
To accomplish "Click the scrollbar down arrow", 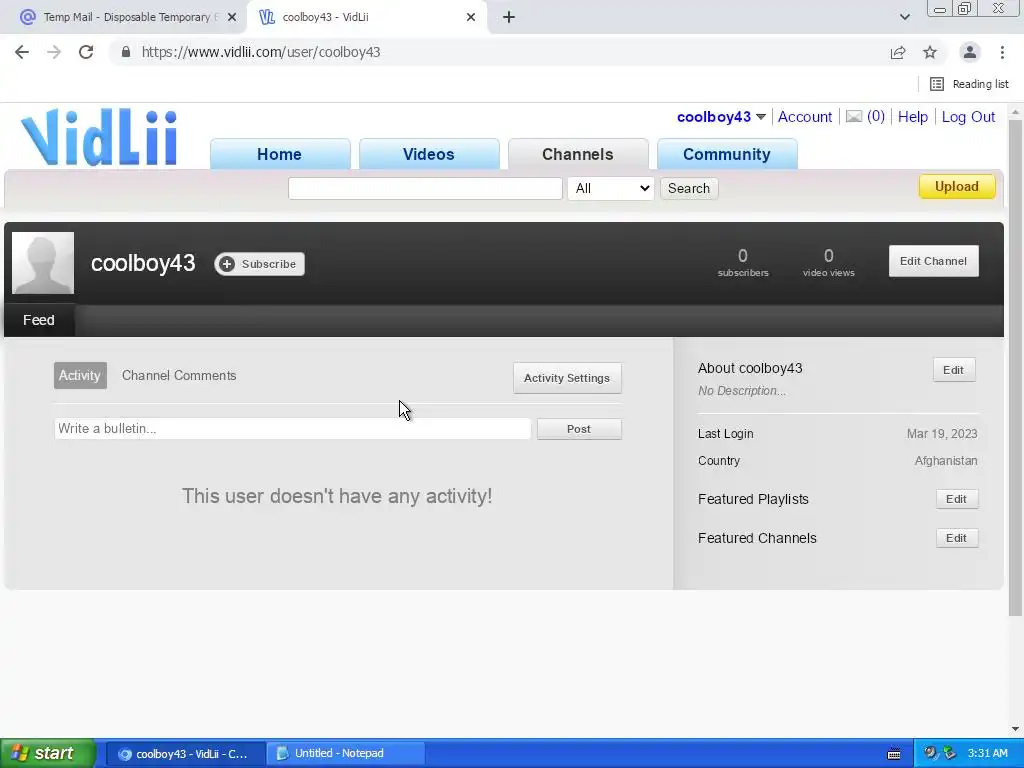I will 1015,728.
